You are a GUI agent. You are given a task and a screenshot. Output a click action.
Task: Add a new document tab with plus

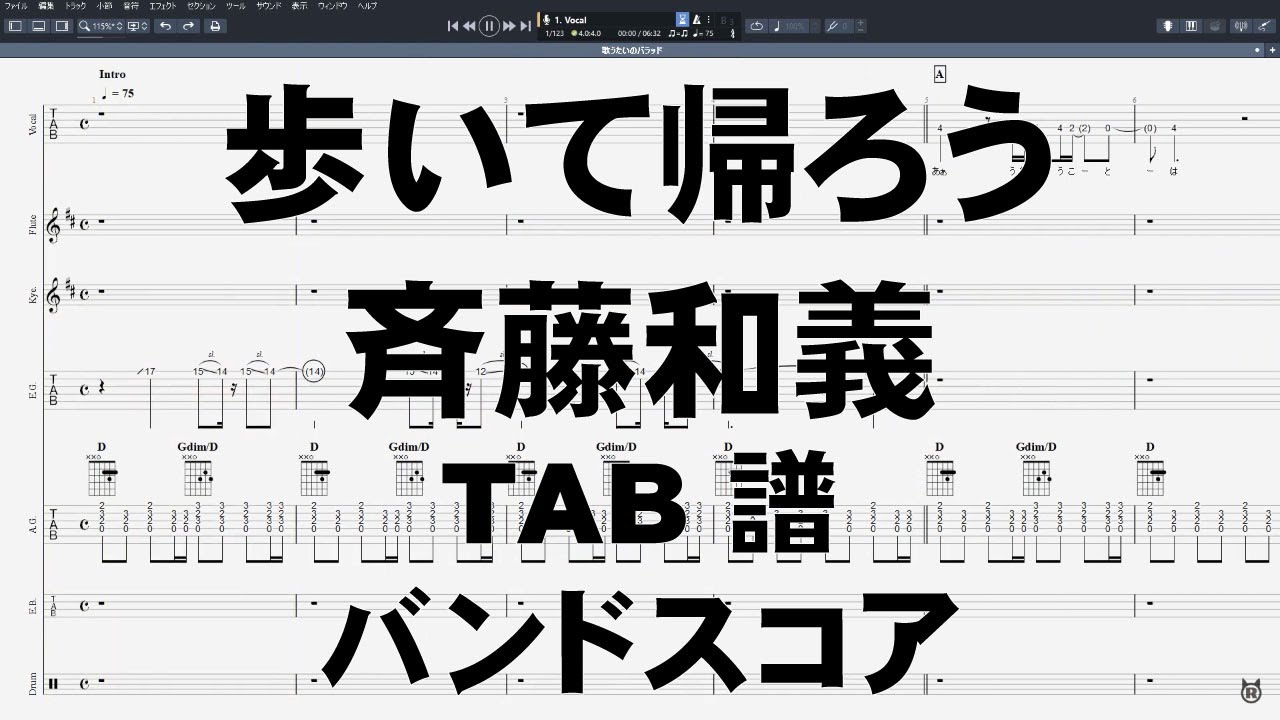pyautogui.click(x=1271, y=49)
